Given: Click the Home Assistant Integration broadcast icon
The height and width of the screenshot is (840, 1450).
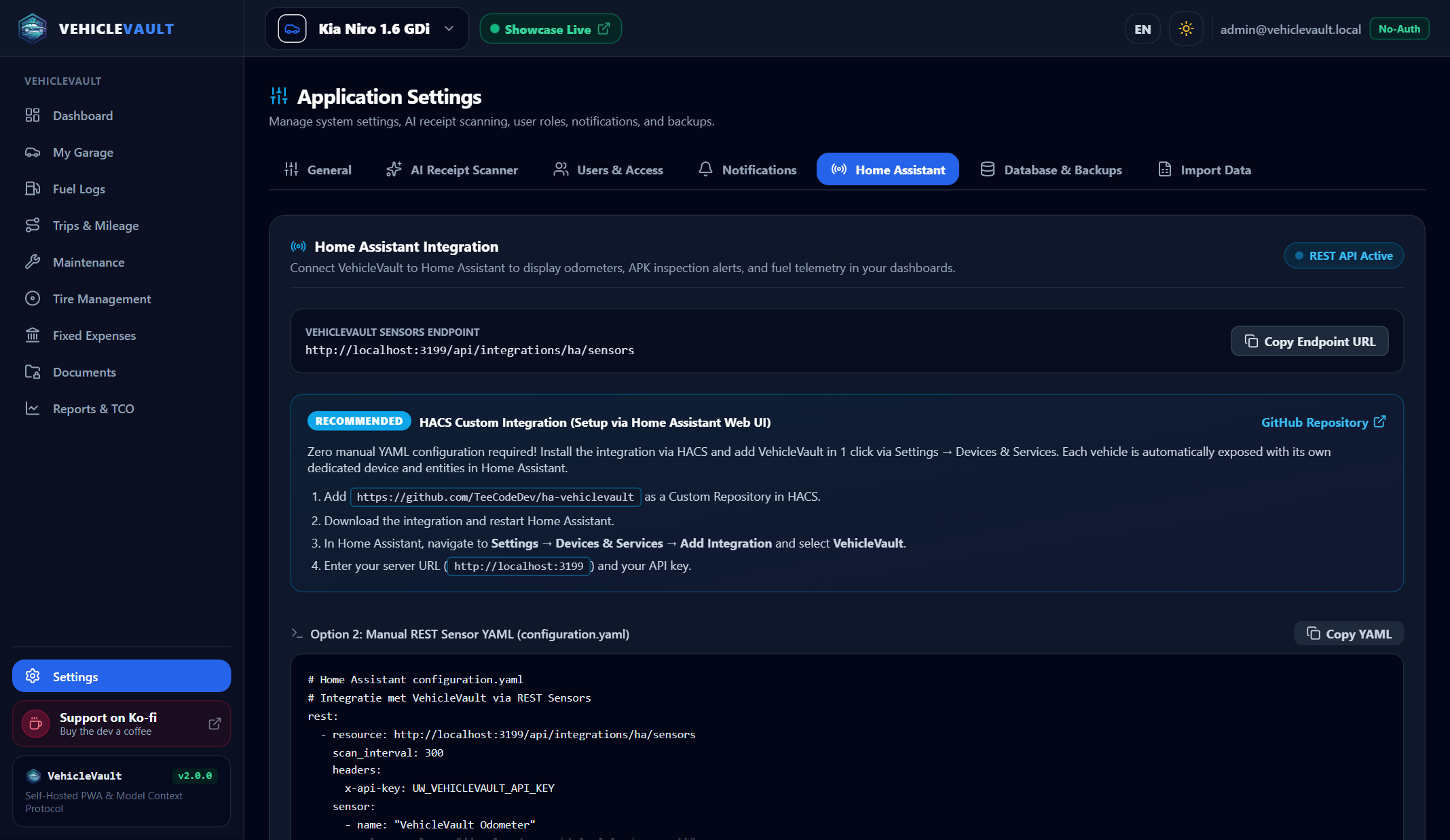Looking at the screenshot, I should click(x=298, y=246).
